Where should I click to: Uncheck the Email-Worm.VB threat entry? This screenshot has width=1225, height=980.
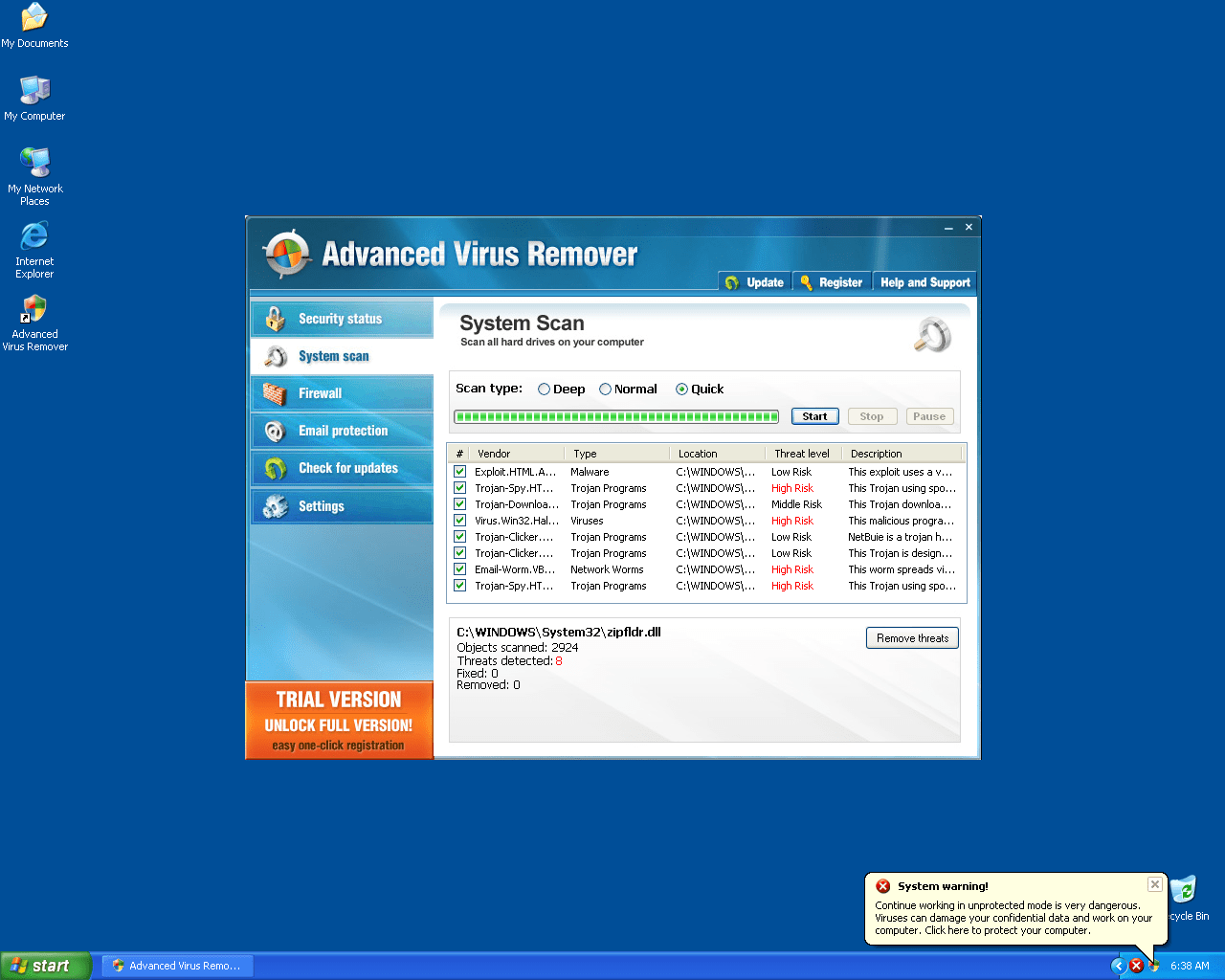point(459,568)
